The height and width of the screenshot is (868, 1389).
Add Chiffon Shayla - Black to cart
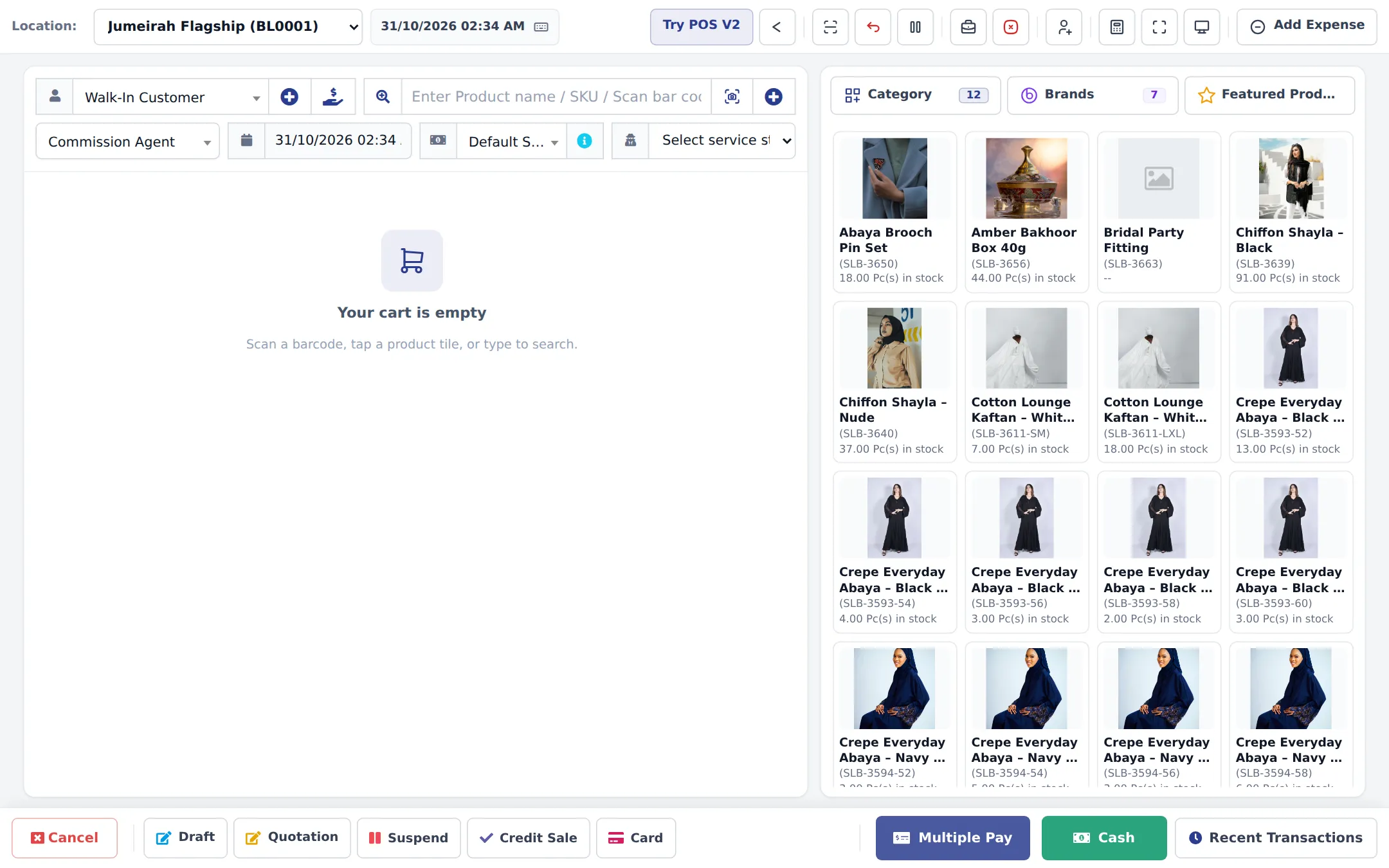1291,212
